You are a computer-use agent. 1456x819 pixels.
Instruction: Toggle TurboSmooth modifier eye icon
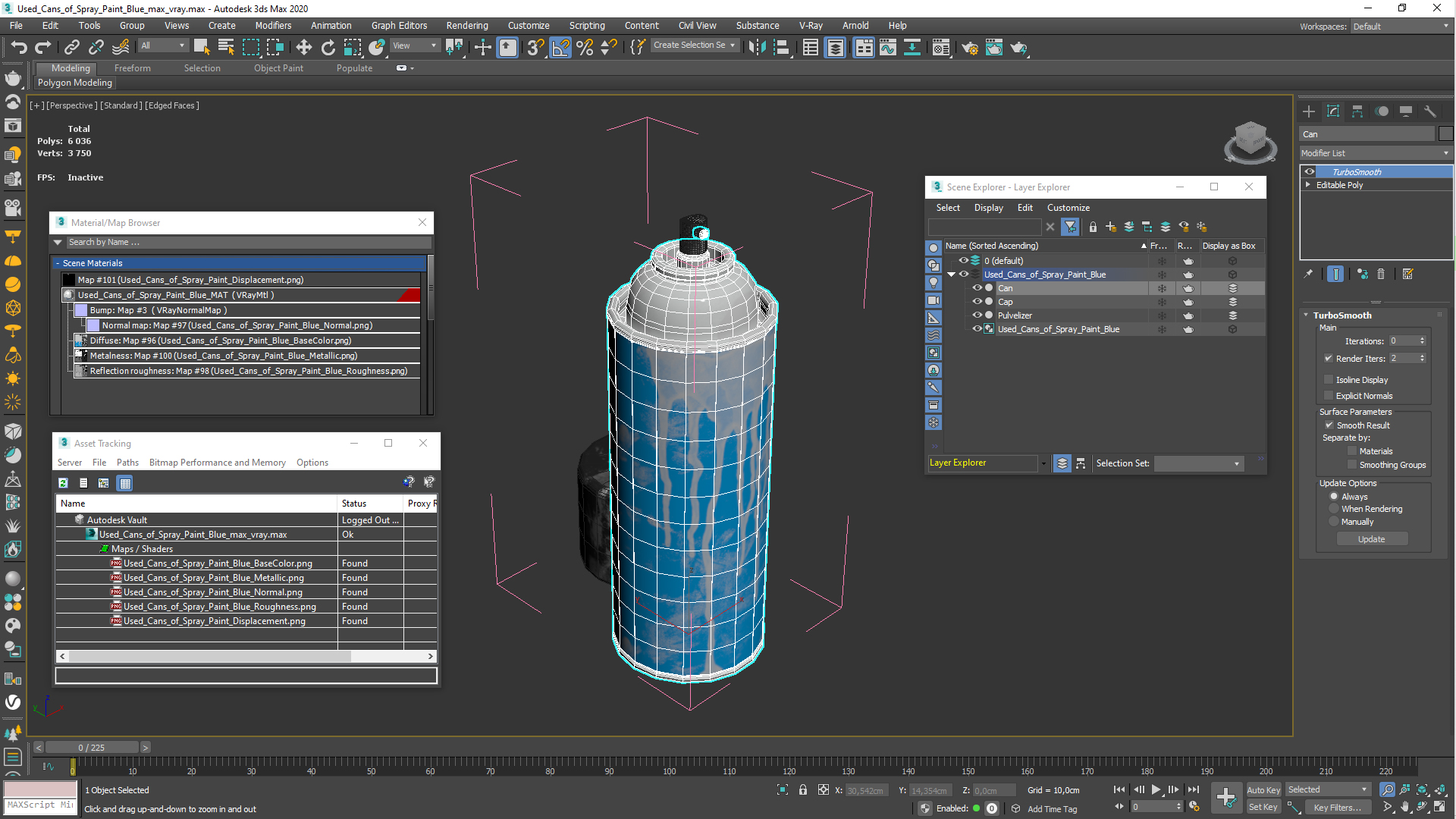coord(1310,172)
